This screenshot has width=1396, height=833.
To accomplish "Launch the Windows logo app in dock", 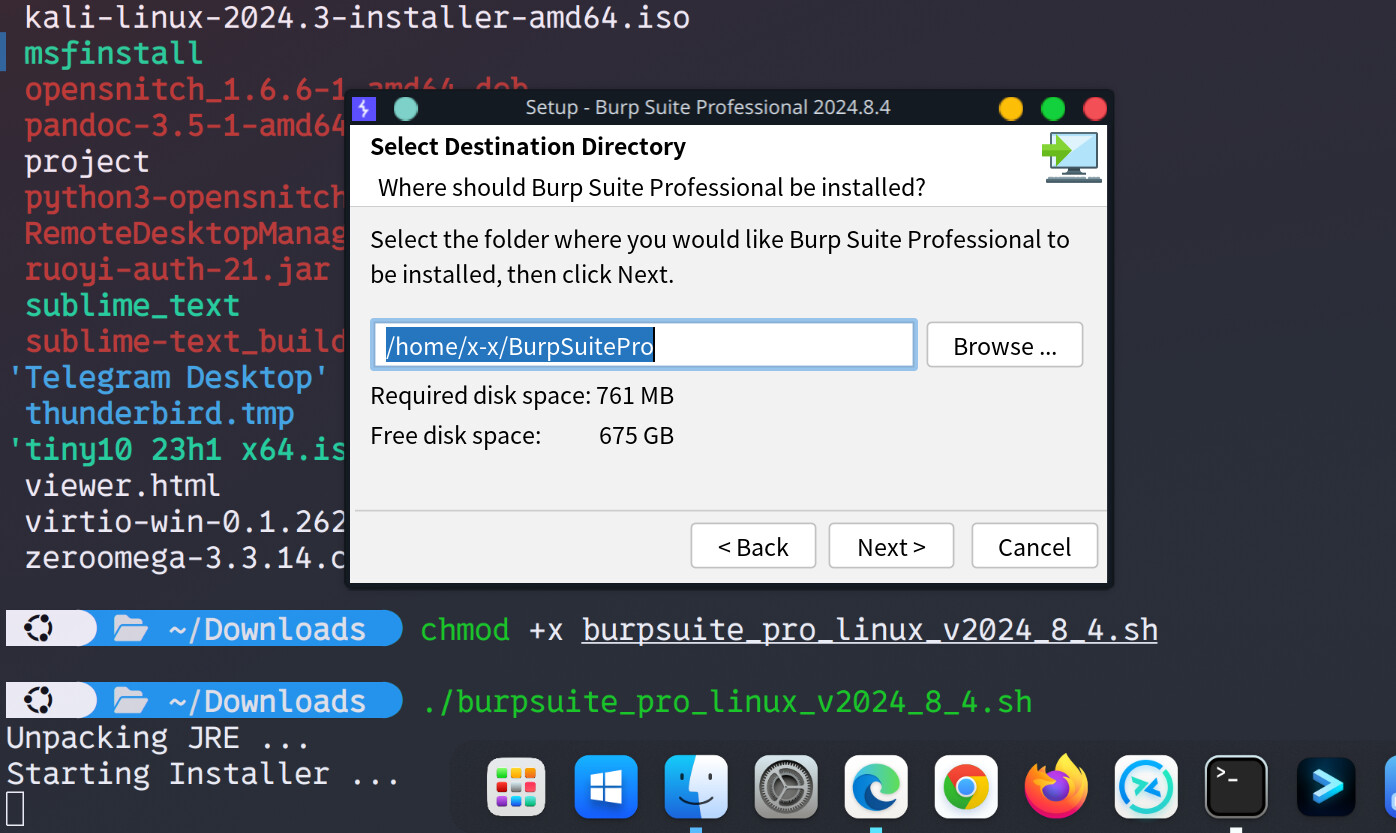I will tap(606, 787).
